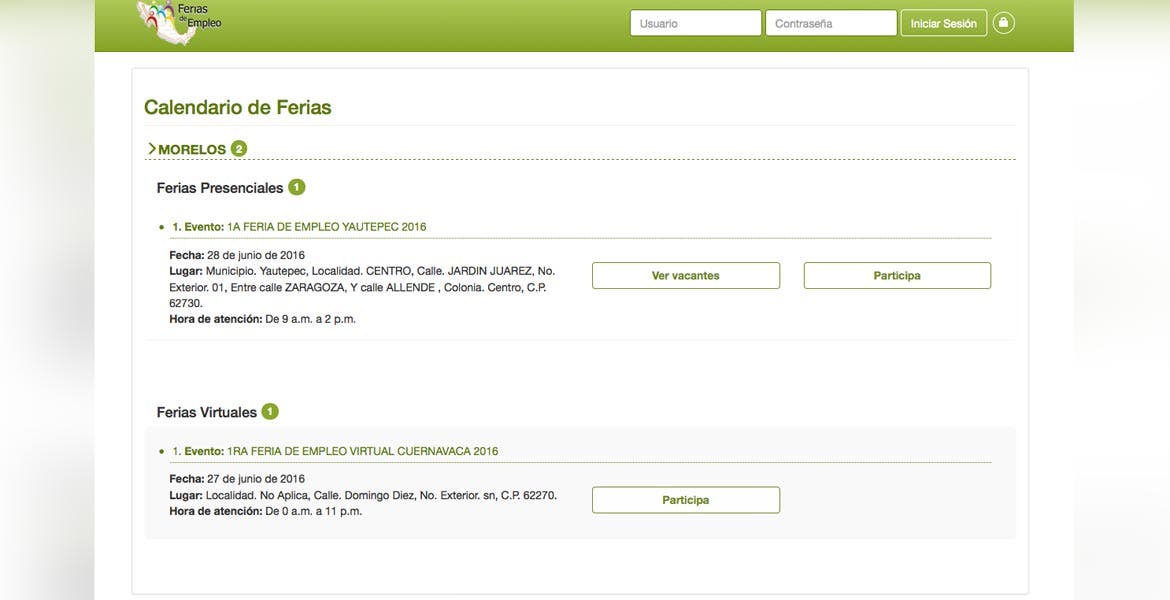1170x600 pixels.
Task: Click the bullet before the Yautepec event
Action: pos(161,227)
